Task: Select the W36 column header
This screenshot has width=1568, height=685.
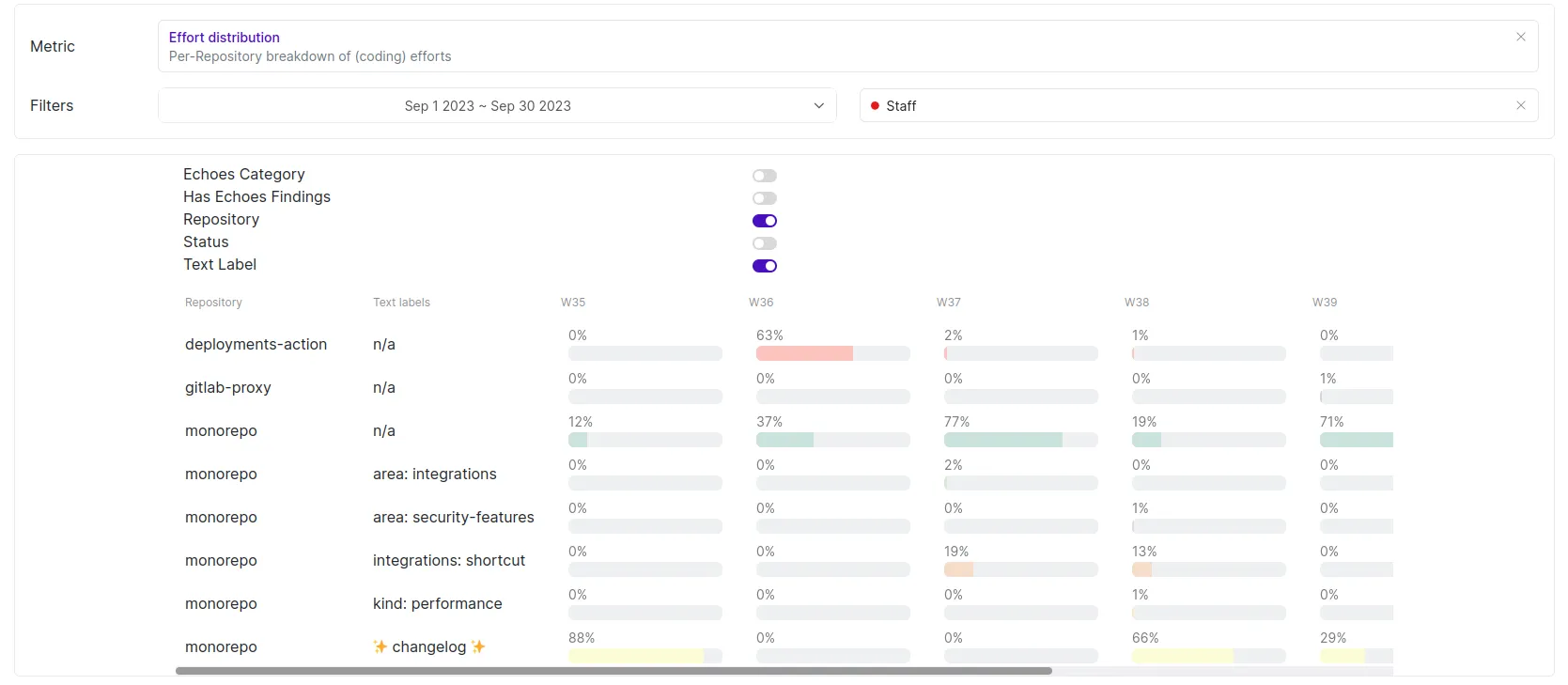Action: pyautogui.click(x=761, y=303)
